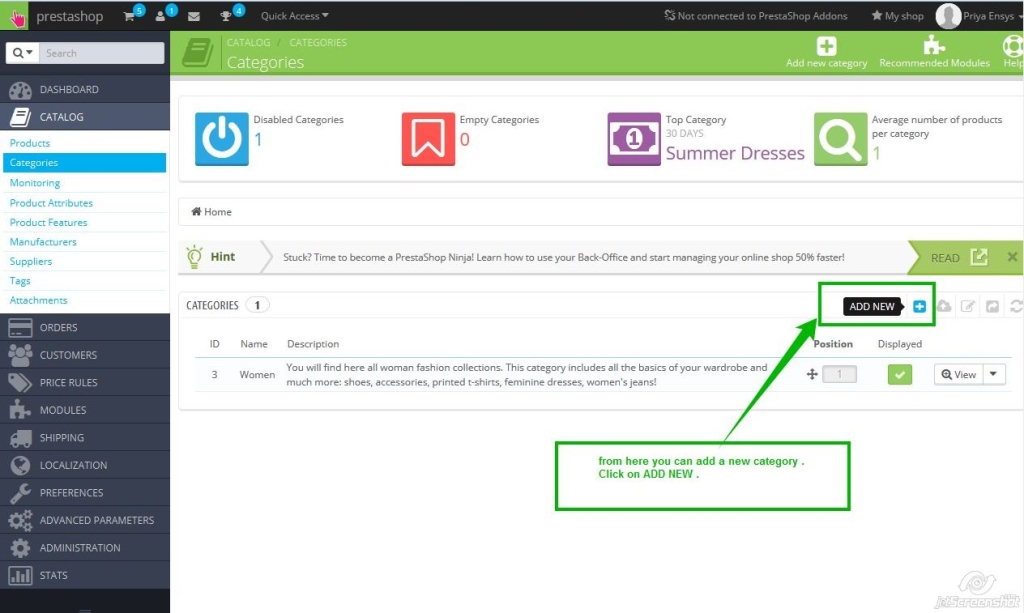Image resolution: width=1024 pixels, height=613 pixels.
Task: Open the messages envelope icon
Action: pos(194,16)
